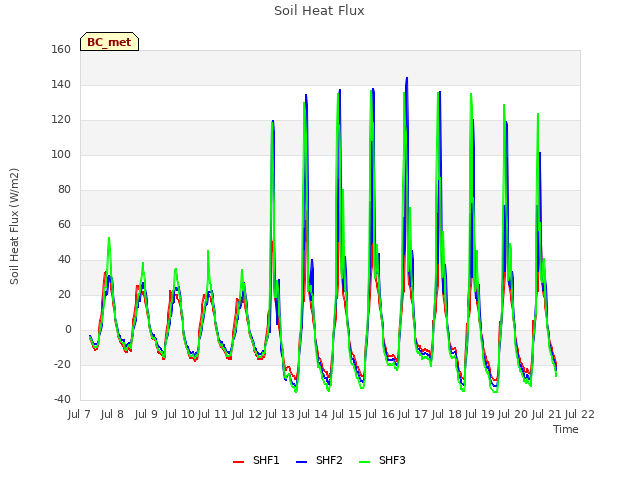Click the Jul 22 x-axis label

pyautogui.click(x=580, y=414)
